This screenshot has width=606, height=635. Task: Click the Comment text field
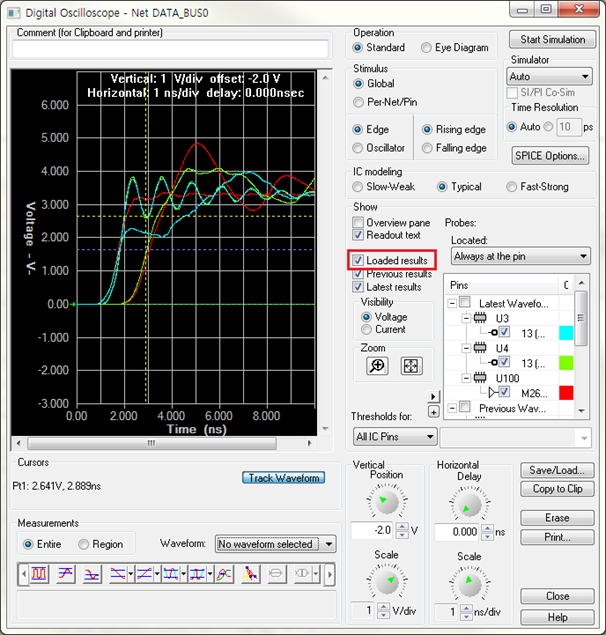click(171, 49)
